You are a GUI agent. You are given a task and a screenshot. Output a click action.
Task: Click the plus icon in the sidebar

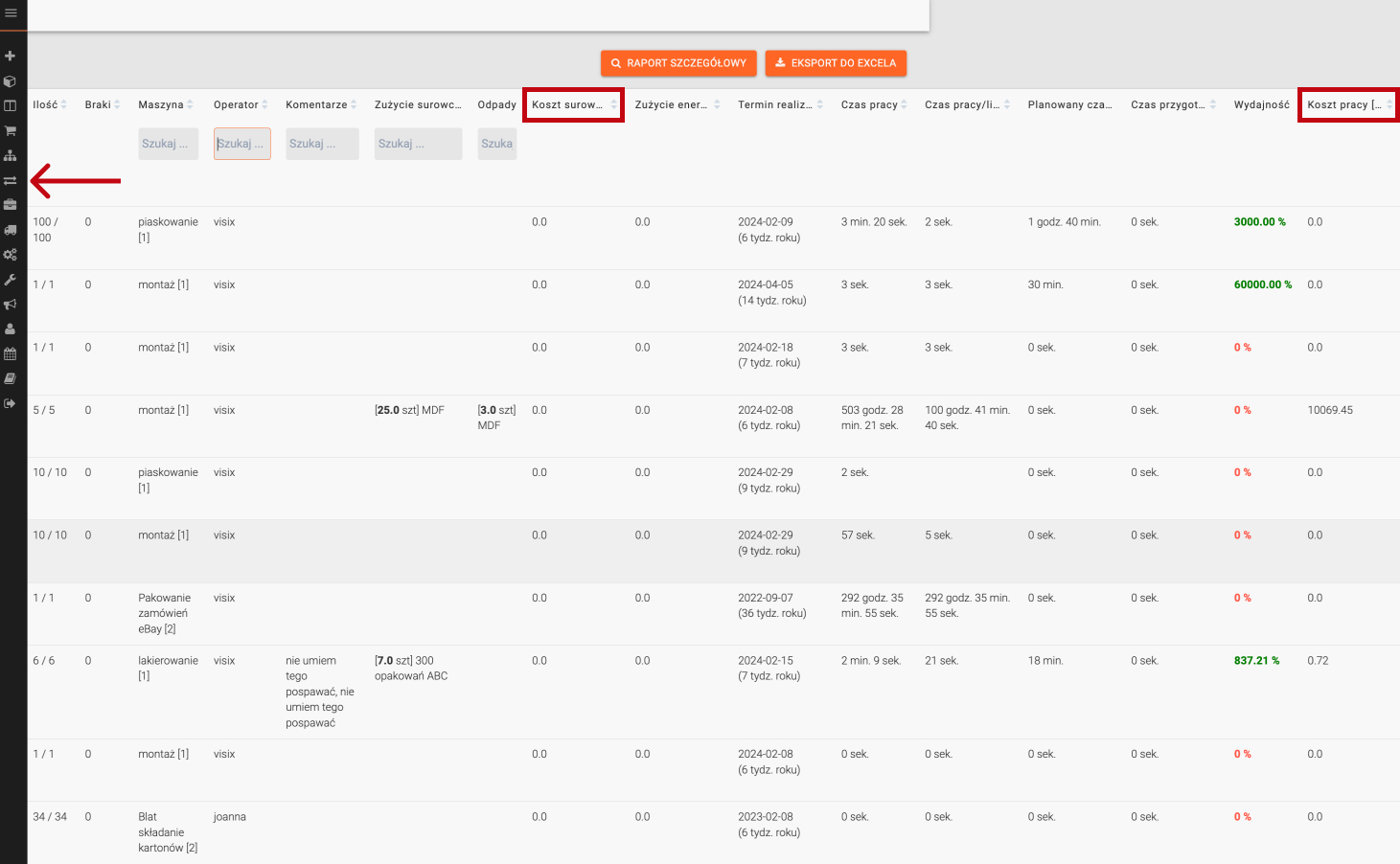11,57
